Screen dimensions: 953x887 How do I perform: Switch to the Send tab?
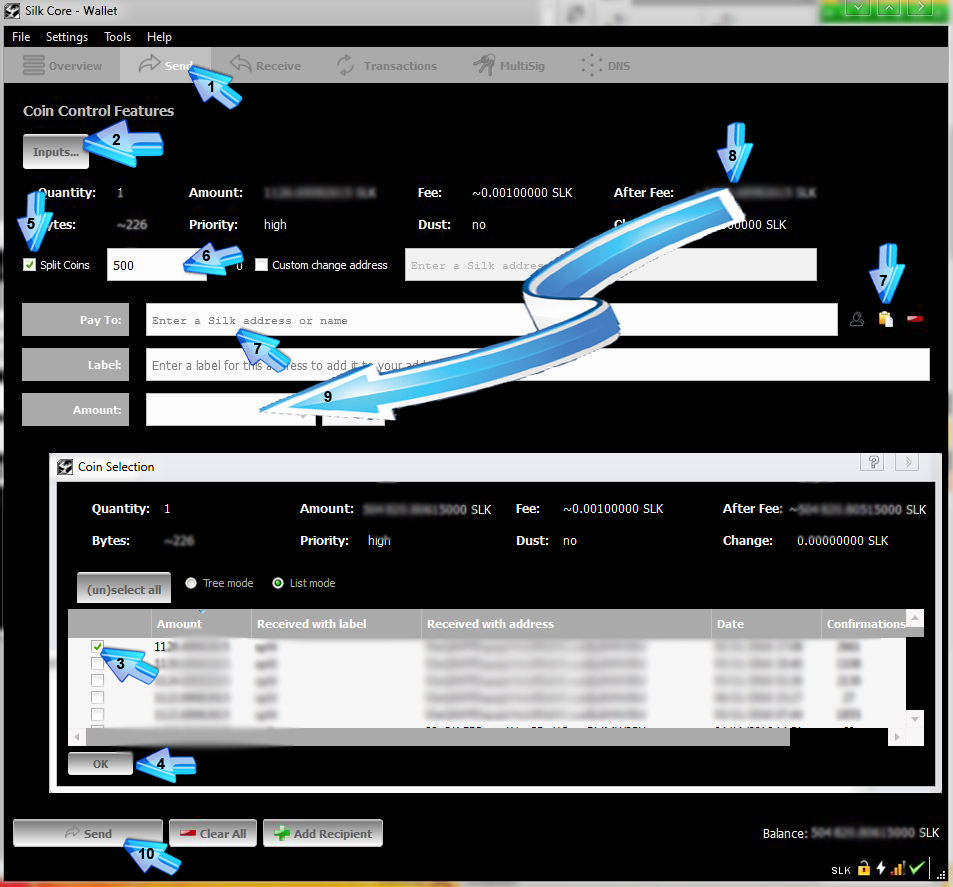[165, 65]
